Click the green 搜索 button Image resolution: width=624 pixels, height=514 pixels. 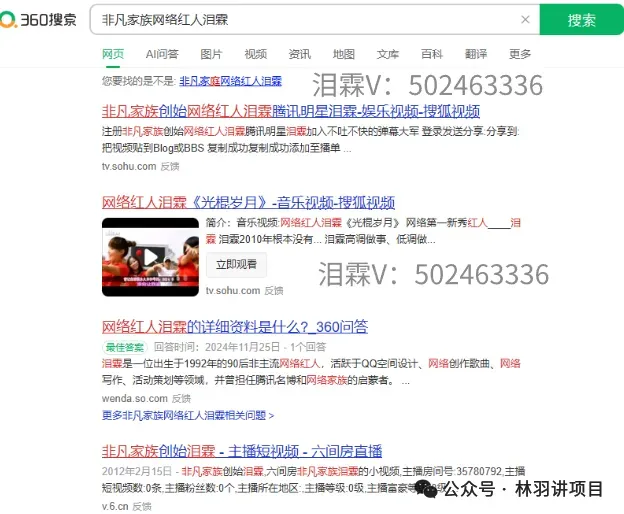(581, 19)
